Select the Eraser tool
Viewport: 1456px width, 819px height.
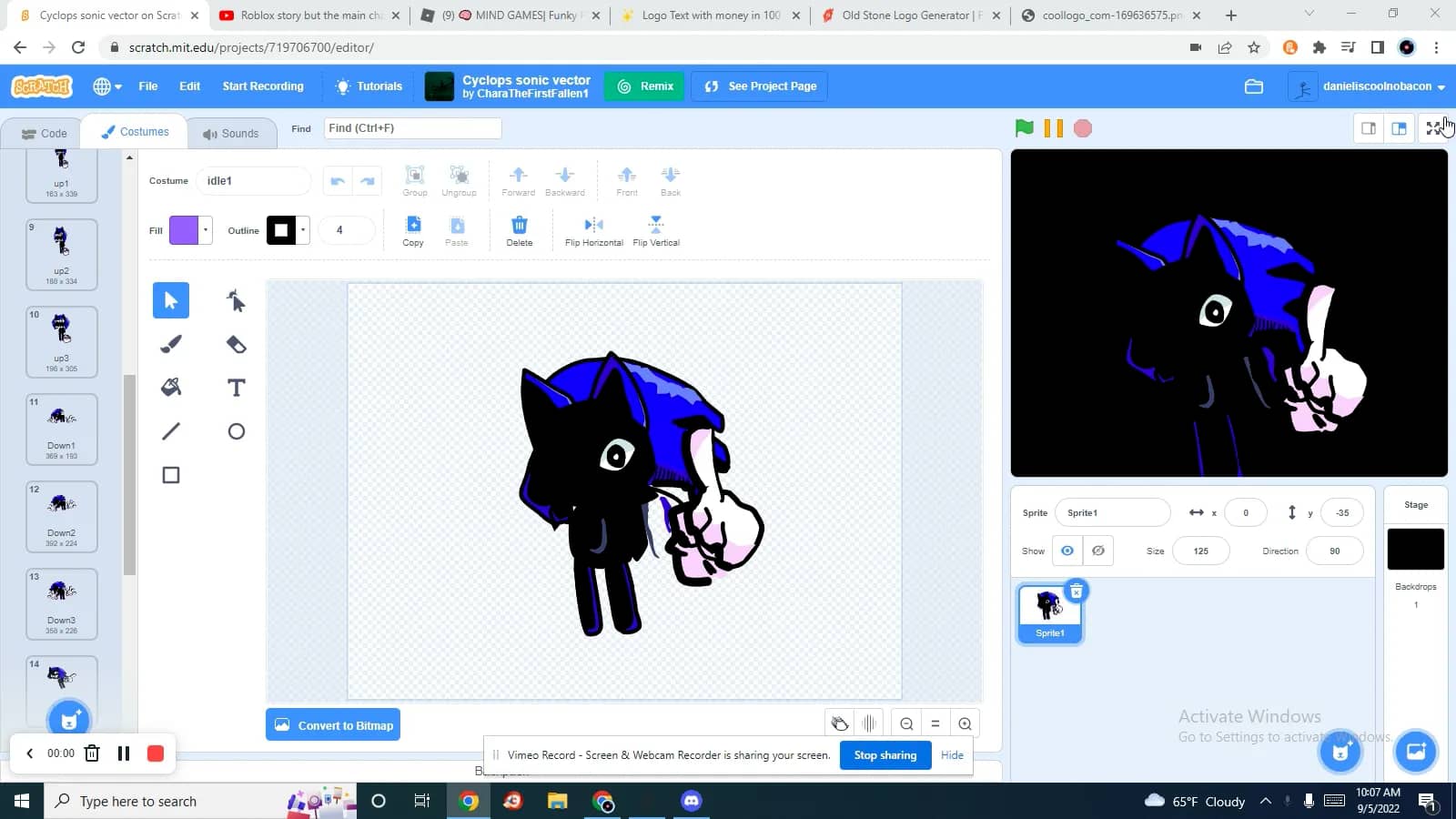point(236,344)
